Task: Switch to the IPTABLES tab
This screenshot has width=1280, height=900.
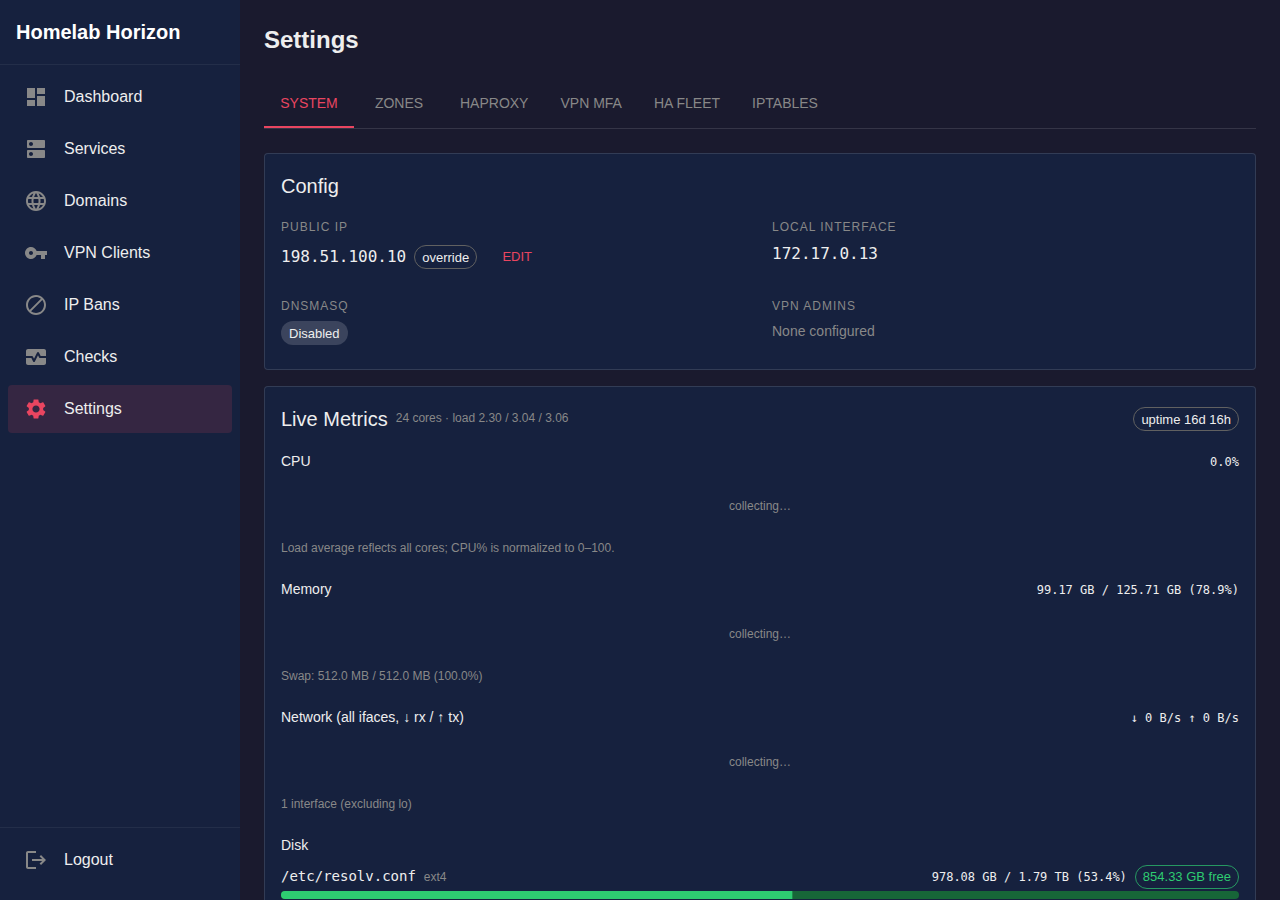Action: pyautogui.click(x=785, y=103)
